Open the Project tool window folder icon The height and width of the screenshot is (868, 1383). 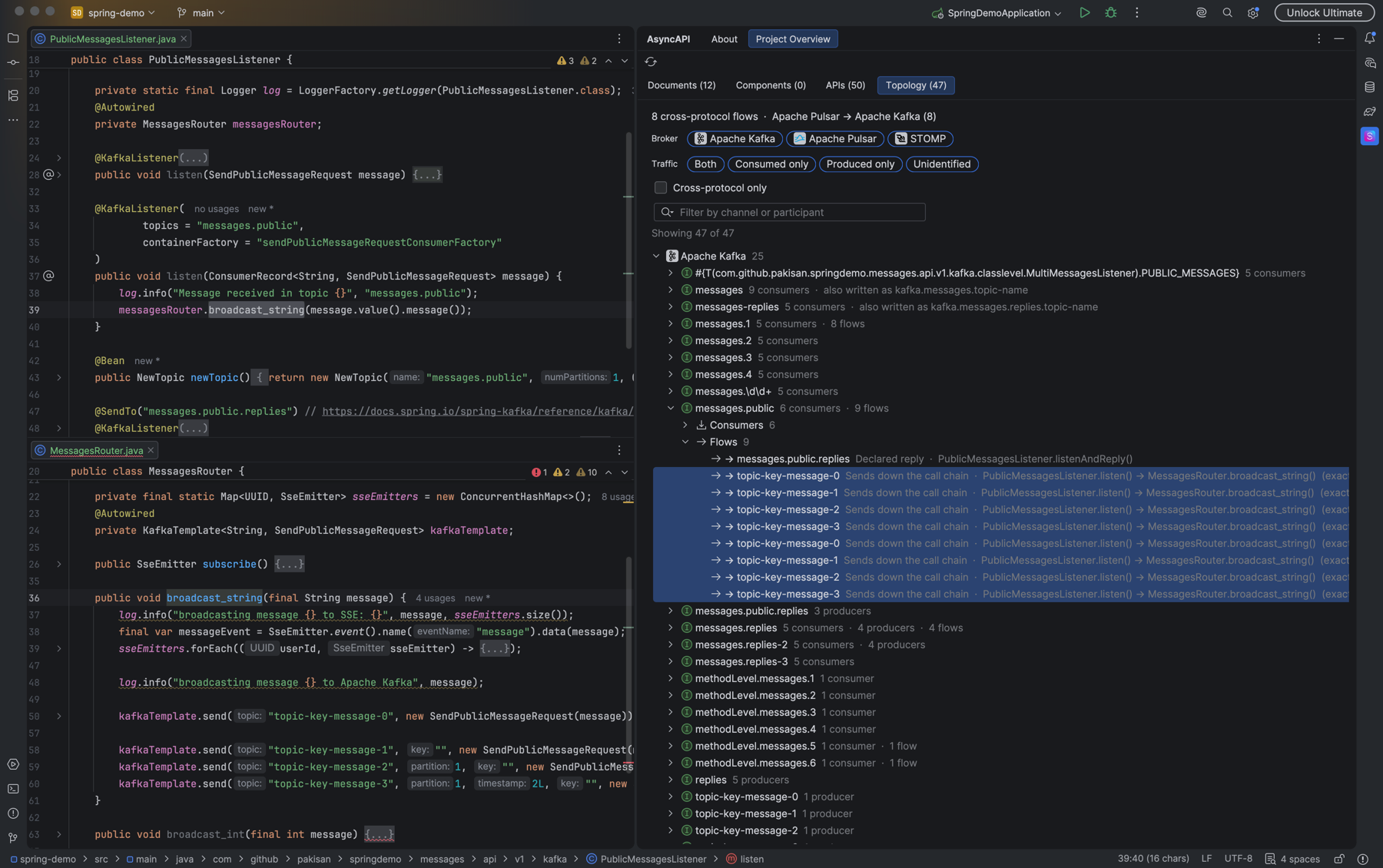click(x=13, y=38)
